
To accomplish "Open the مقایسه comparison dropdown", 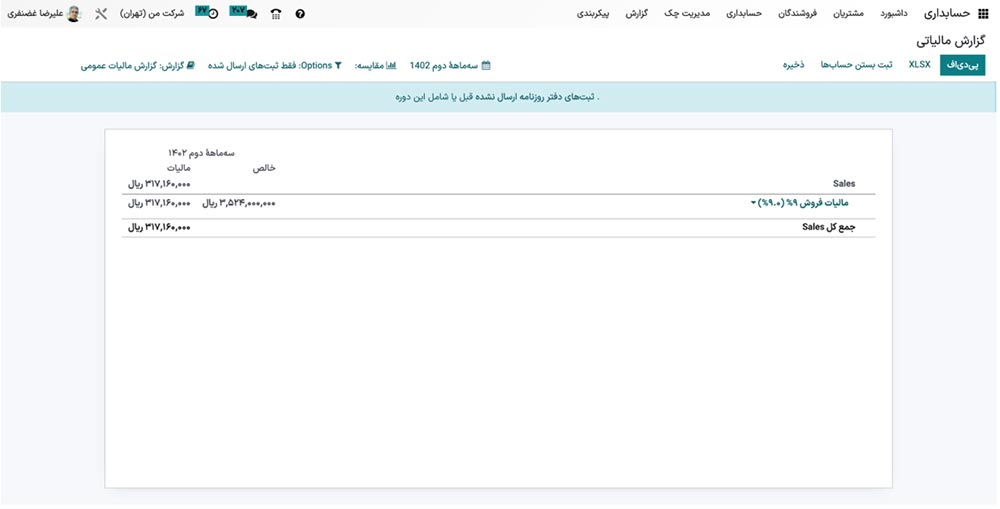I will tap(376, 65).
